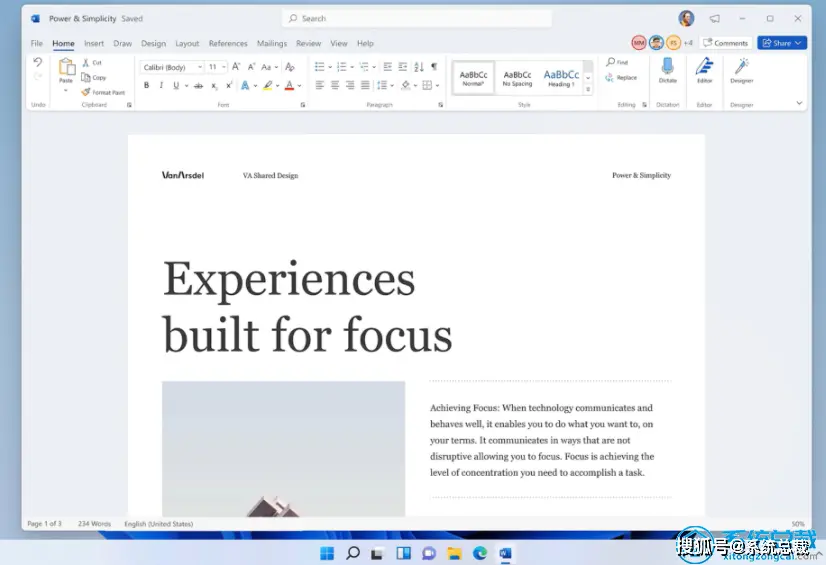
Task: Decrease the paragraph indent
Action: click(388, 66)
